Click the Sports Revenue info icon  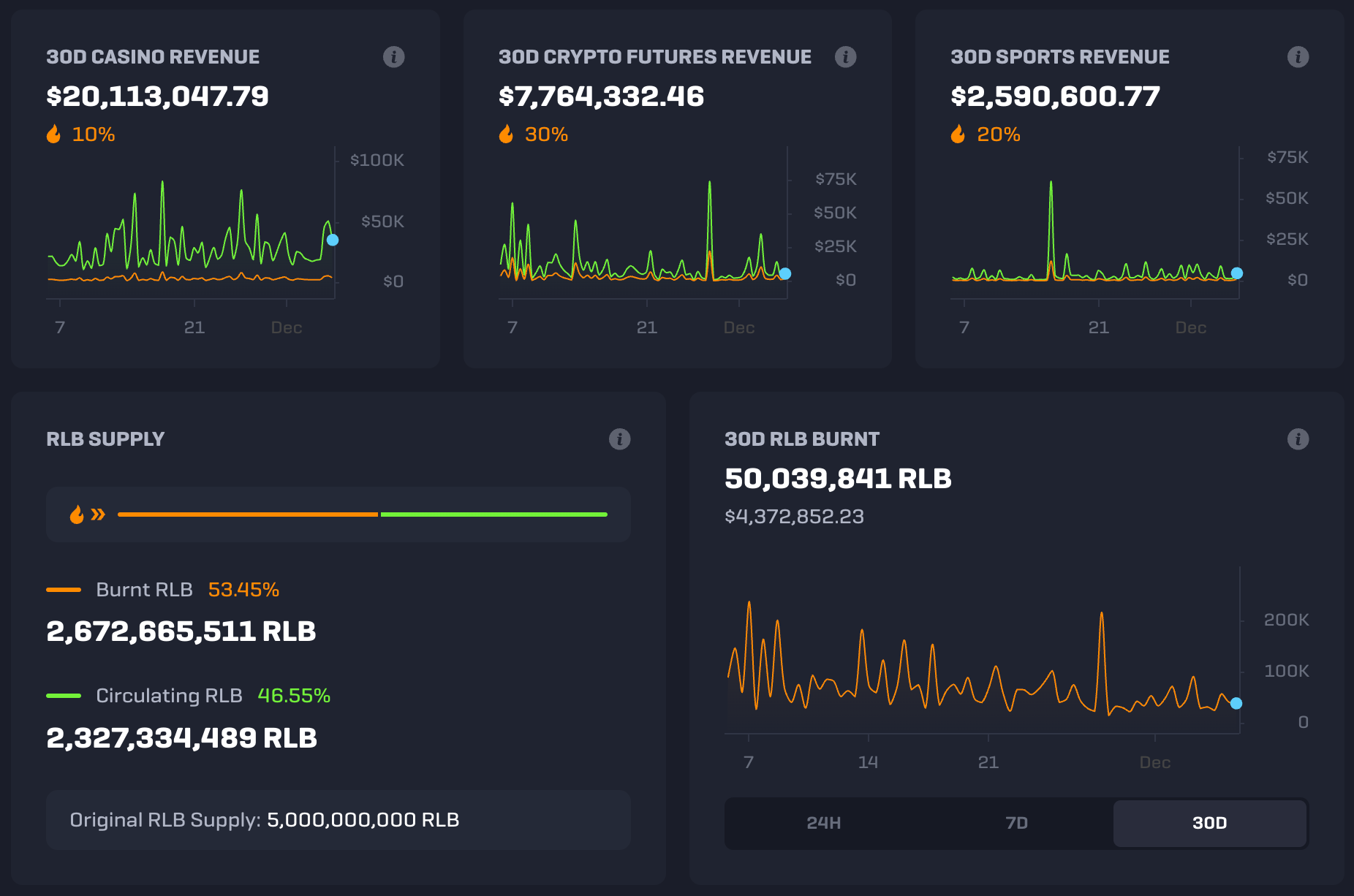point(1298,57)
